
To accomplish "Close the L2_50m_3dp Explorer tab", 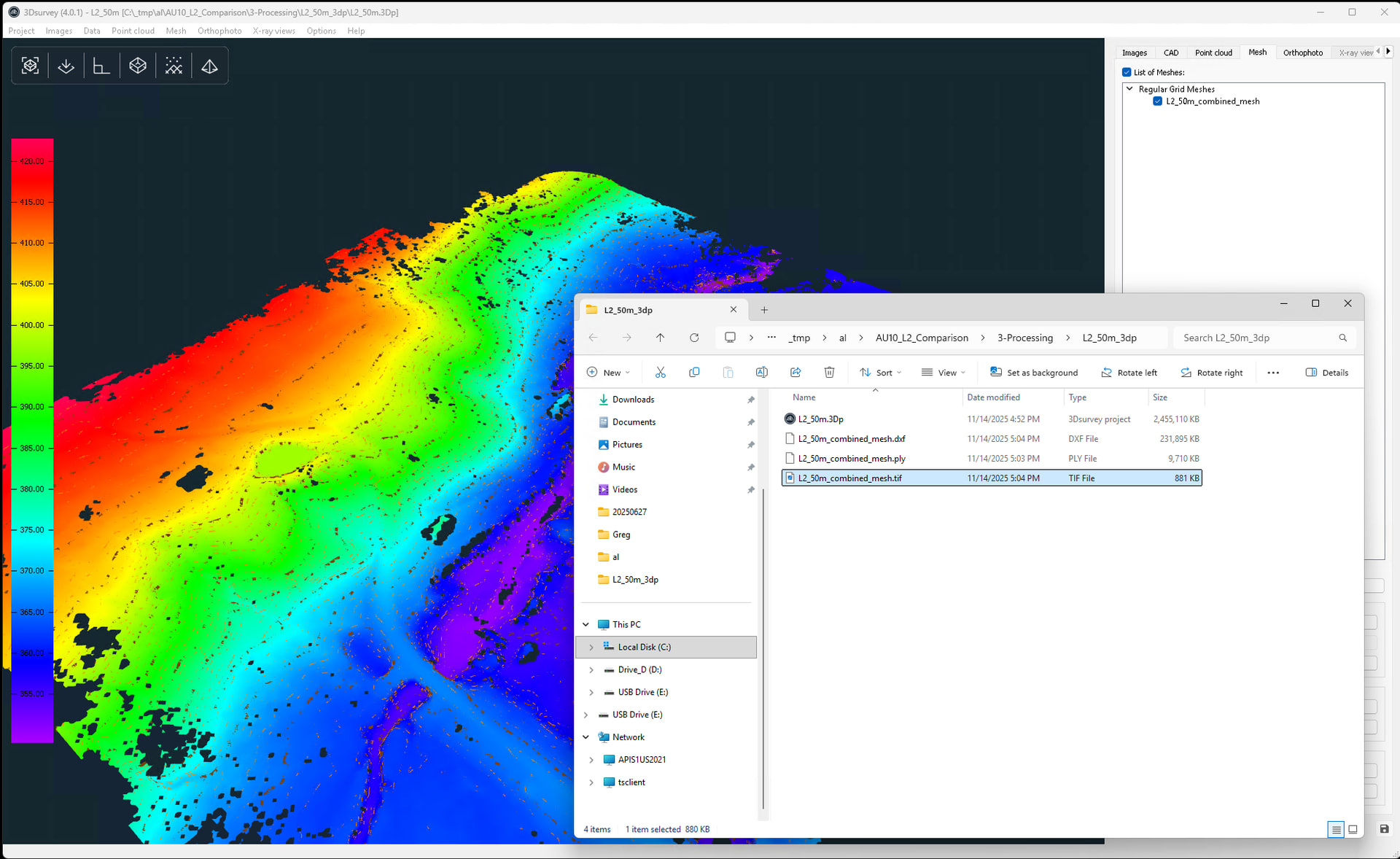I will [734, 309].
